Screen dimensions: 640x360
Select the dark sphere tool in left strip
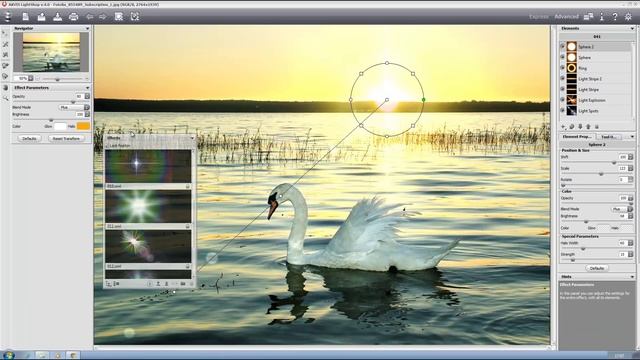coord(5,88)
